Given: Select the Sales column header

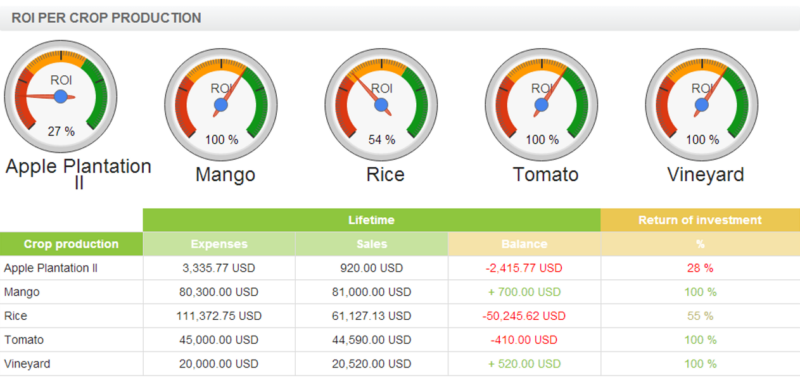Looking at the screenshot, I should point(372,244).
